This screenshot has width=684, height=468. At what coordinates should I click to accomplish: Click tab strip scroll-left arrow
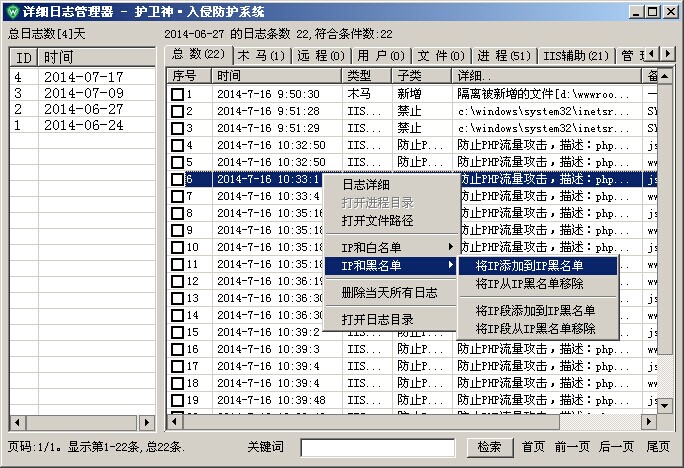[x=652, y=54]
